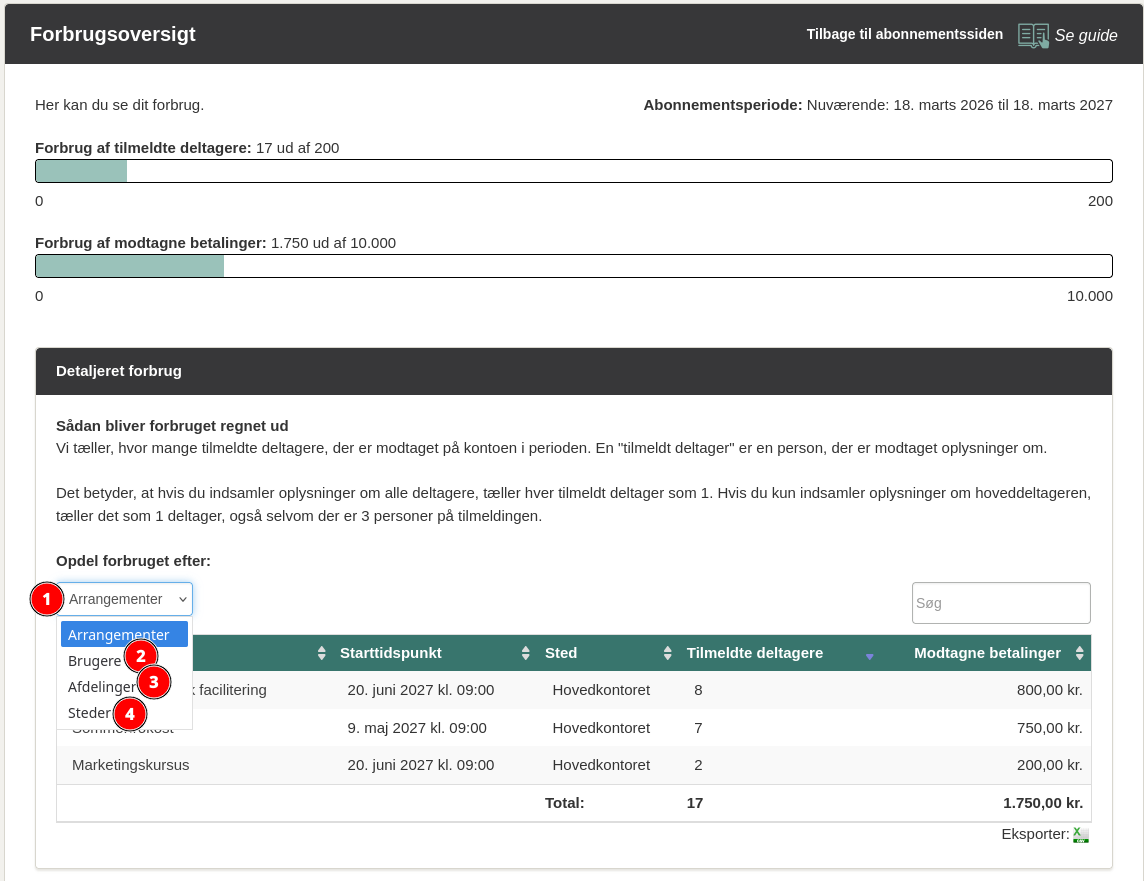
Task: Open the Opdel forbruget efter dropdown
Action: (125, 599)
